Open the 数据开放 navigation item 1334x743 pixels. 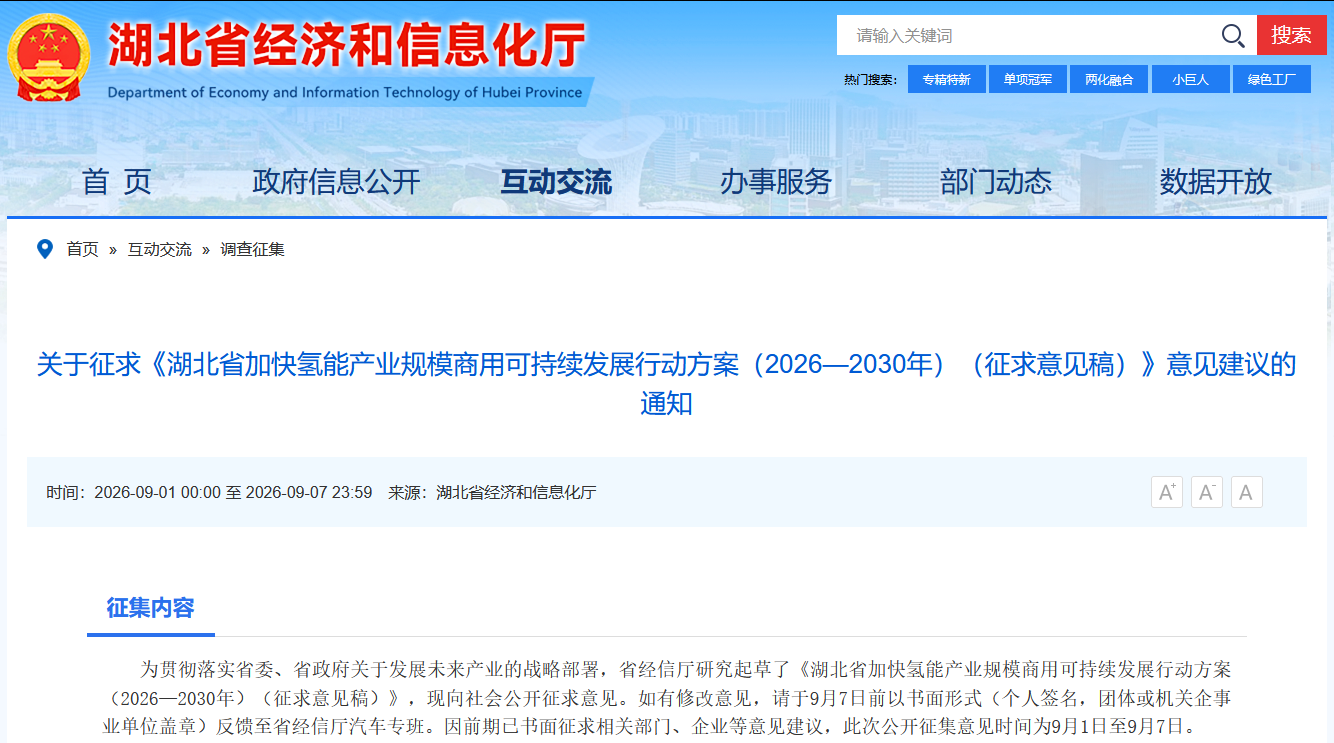[1216, 181]
